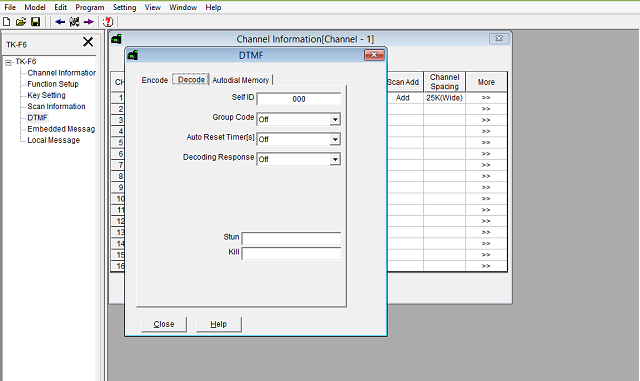Select Scan Information in the tree
The height and width of the screenshot is (381, 640).
[x=56, y=106]
